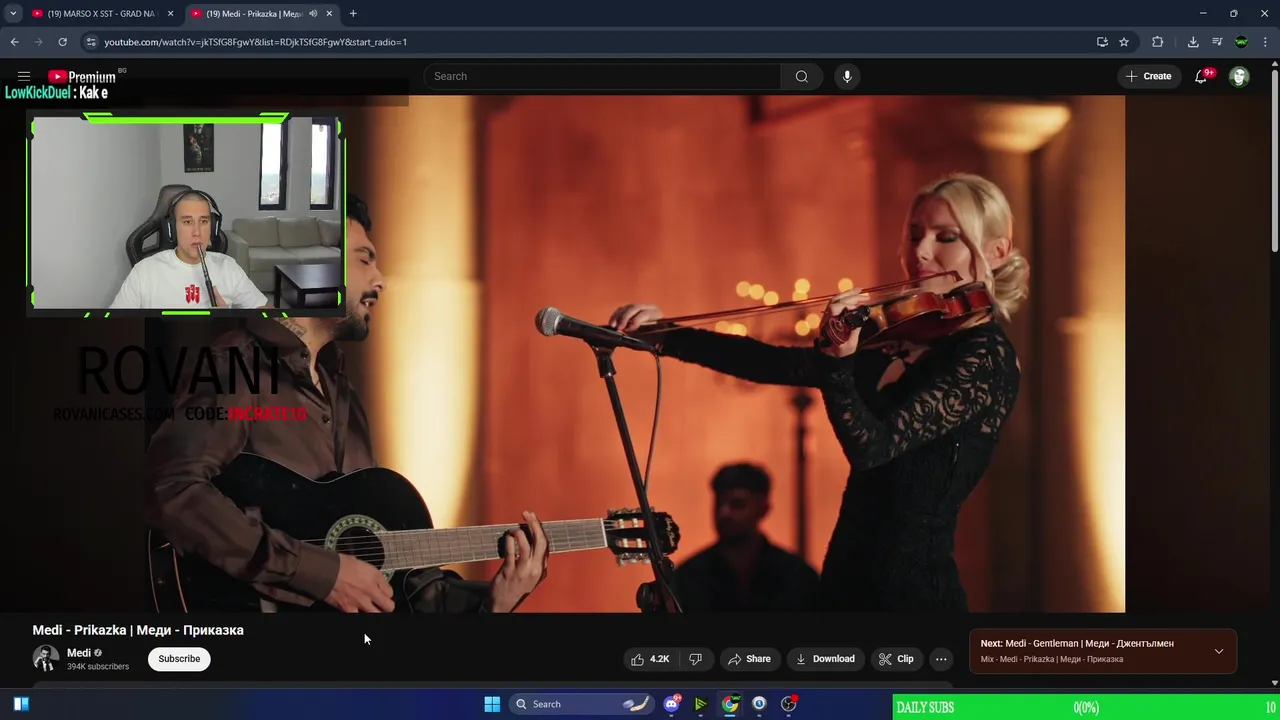The height and width of the screenshot is (720, 1280).
Task: Switch to the MARSO X SST - GRAD NA tab
Action: (x=100, y=14)
